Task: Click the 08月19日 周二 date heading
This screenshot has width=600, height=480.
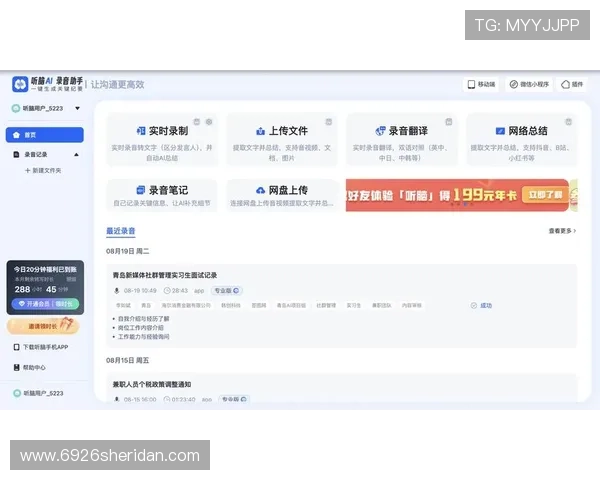Action: (x=127, y=251)
